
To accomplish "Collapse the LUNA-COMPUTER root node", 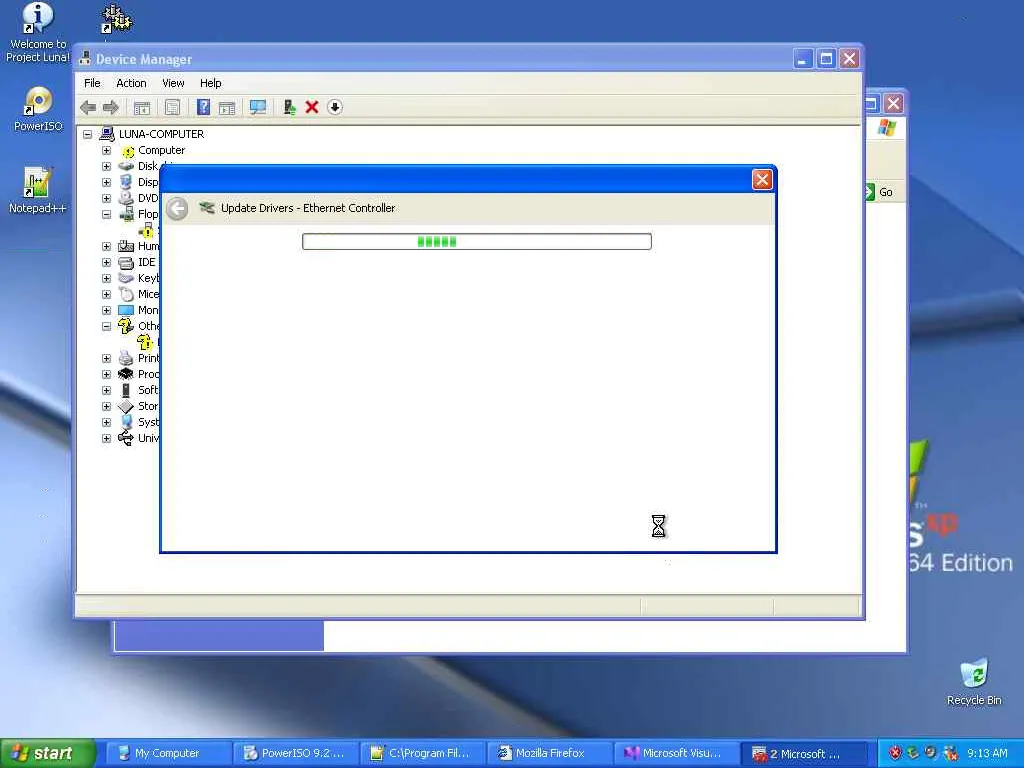I will [x=88, y=135].
